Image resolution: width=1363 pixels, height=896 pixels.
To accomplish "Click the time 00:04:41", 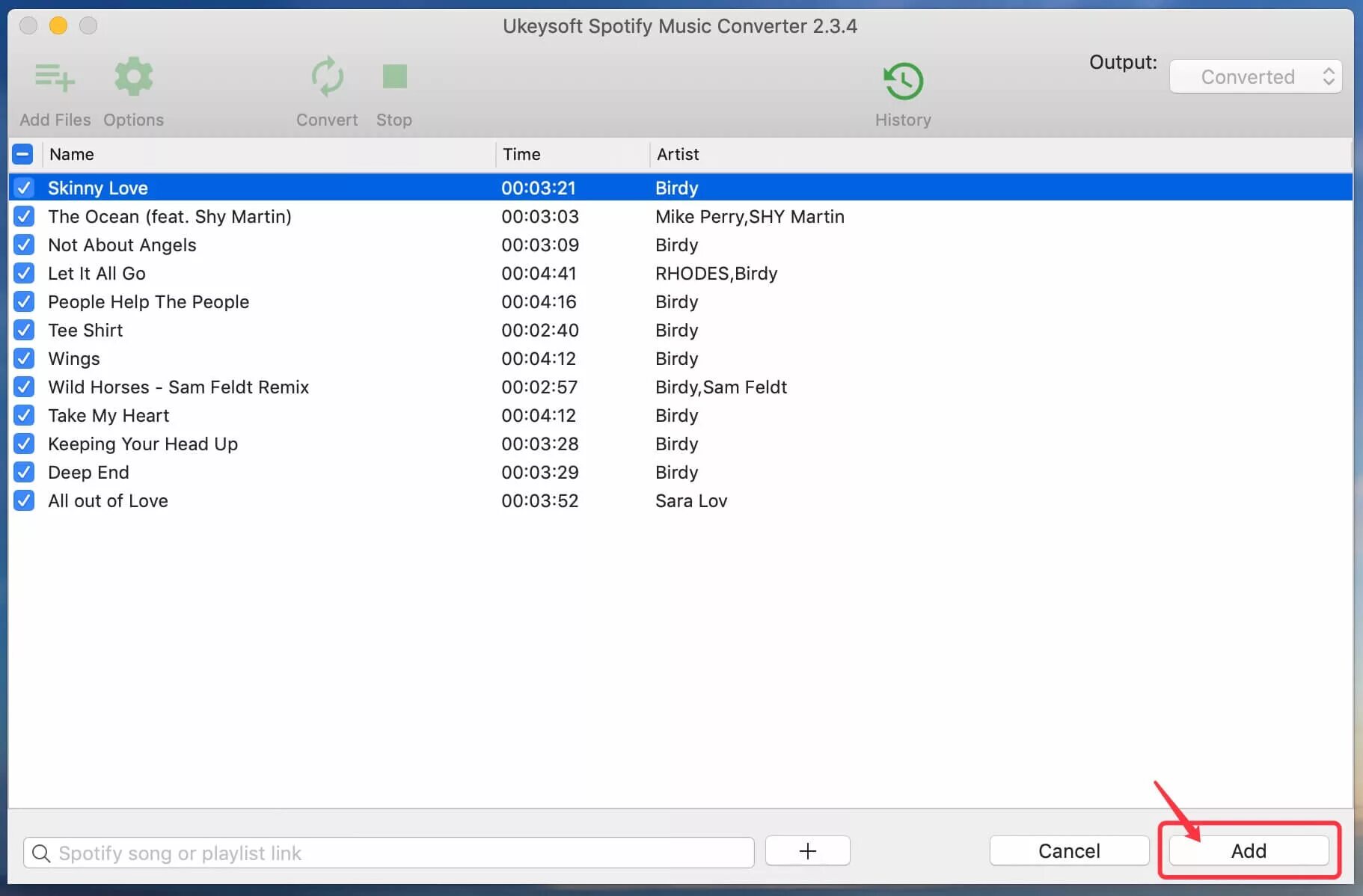I will point(539,273).
